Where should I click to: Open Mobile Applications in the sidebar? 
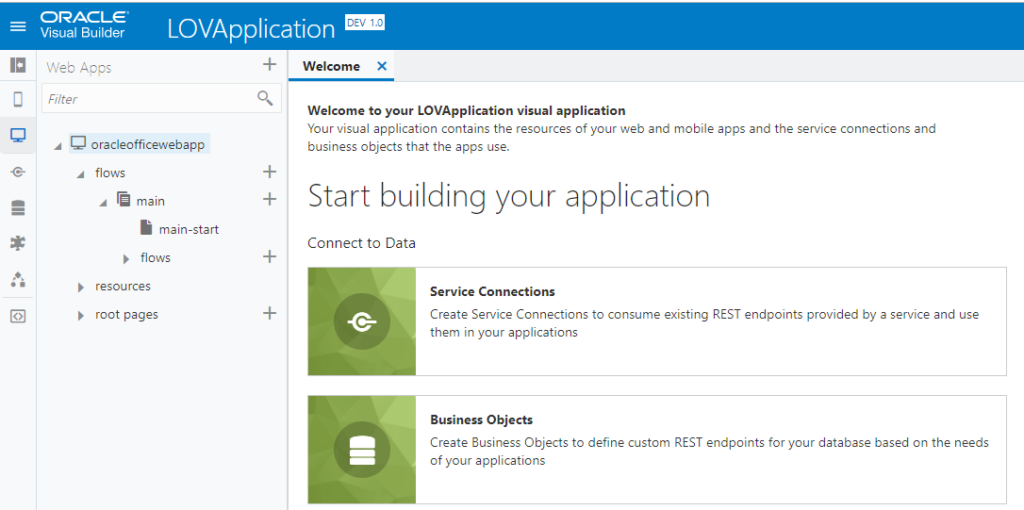[17, 99]
